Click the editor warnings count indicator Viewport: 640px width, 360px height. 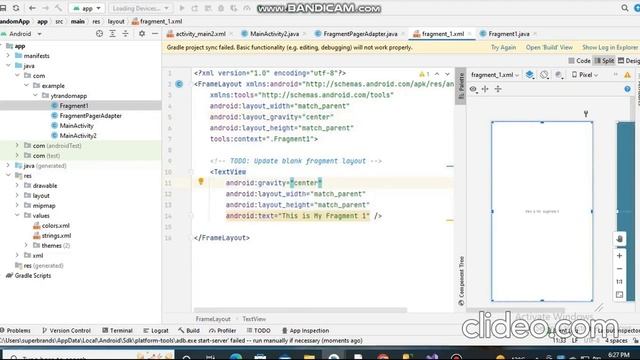pos(424,74)
